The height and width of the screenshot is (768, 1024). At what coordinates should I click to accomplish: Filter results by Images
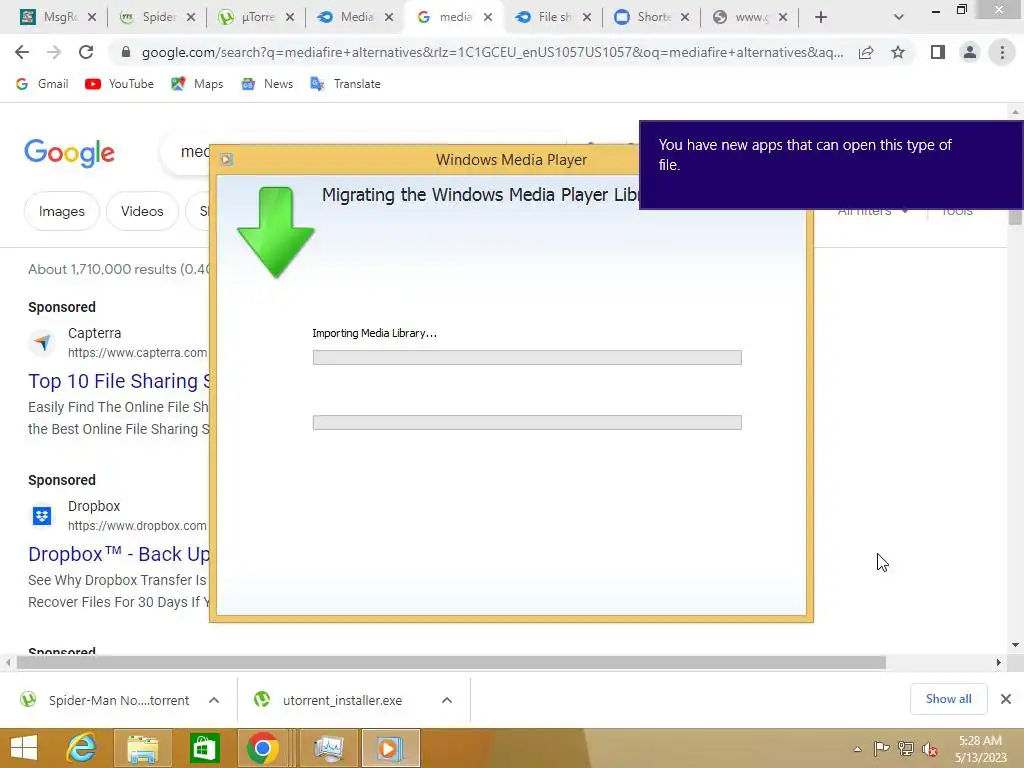point(61,211)
